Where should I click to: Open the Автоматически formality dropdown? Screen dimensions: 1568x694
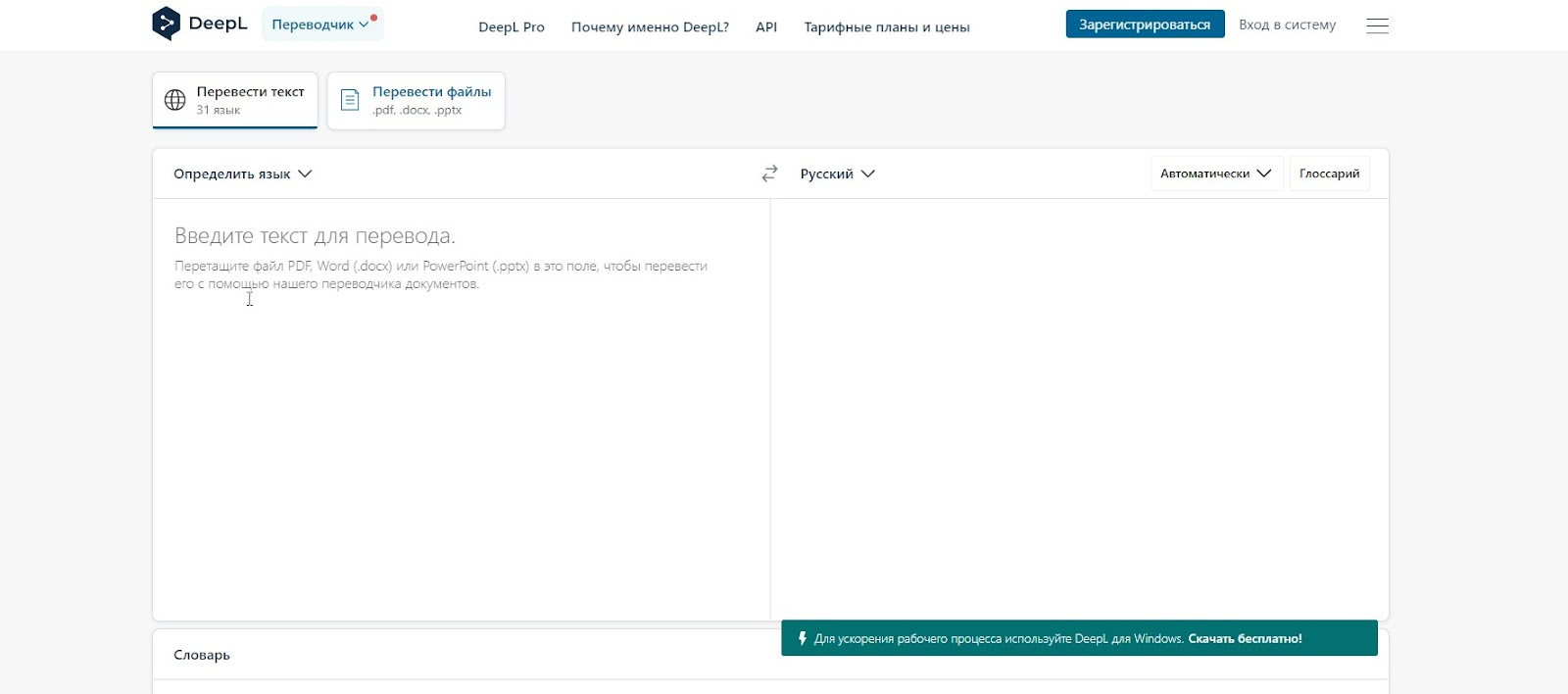click(1216, 173)
